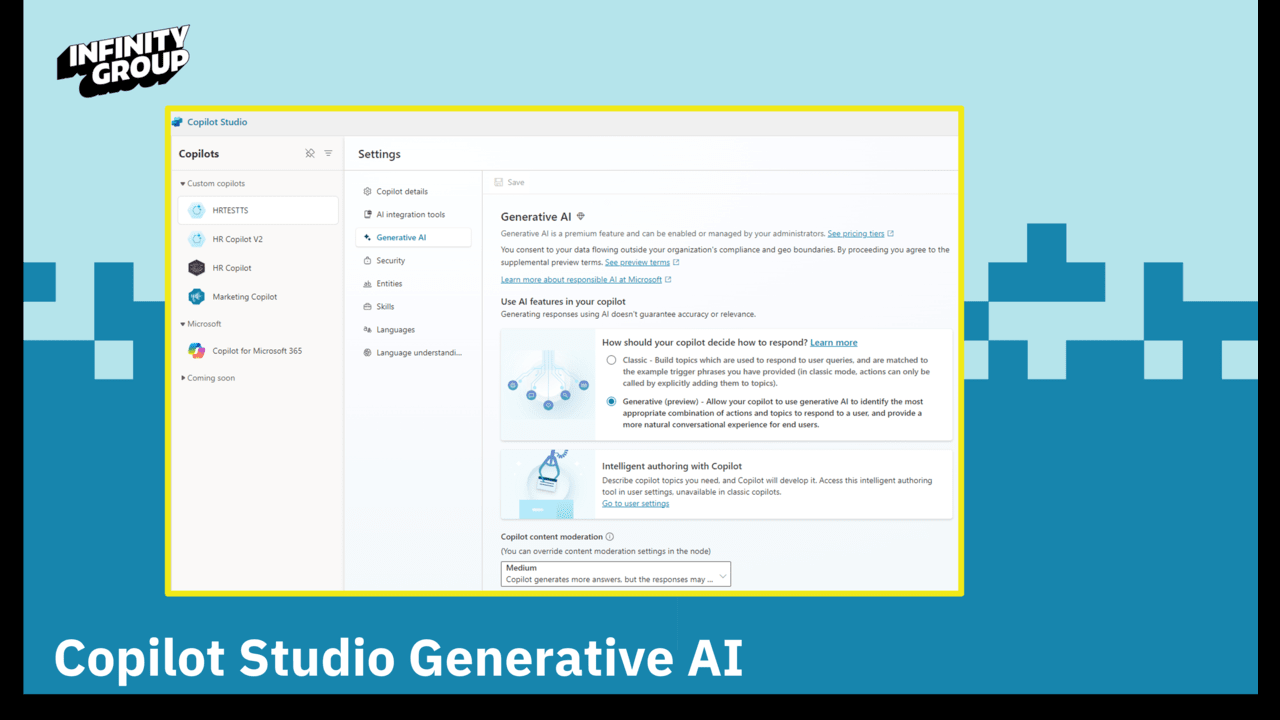This screenshot has height=720, width=1280.
Task: Open the filter icon in Copilots panel
Action: (328, 154)
